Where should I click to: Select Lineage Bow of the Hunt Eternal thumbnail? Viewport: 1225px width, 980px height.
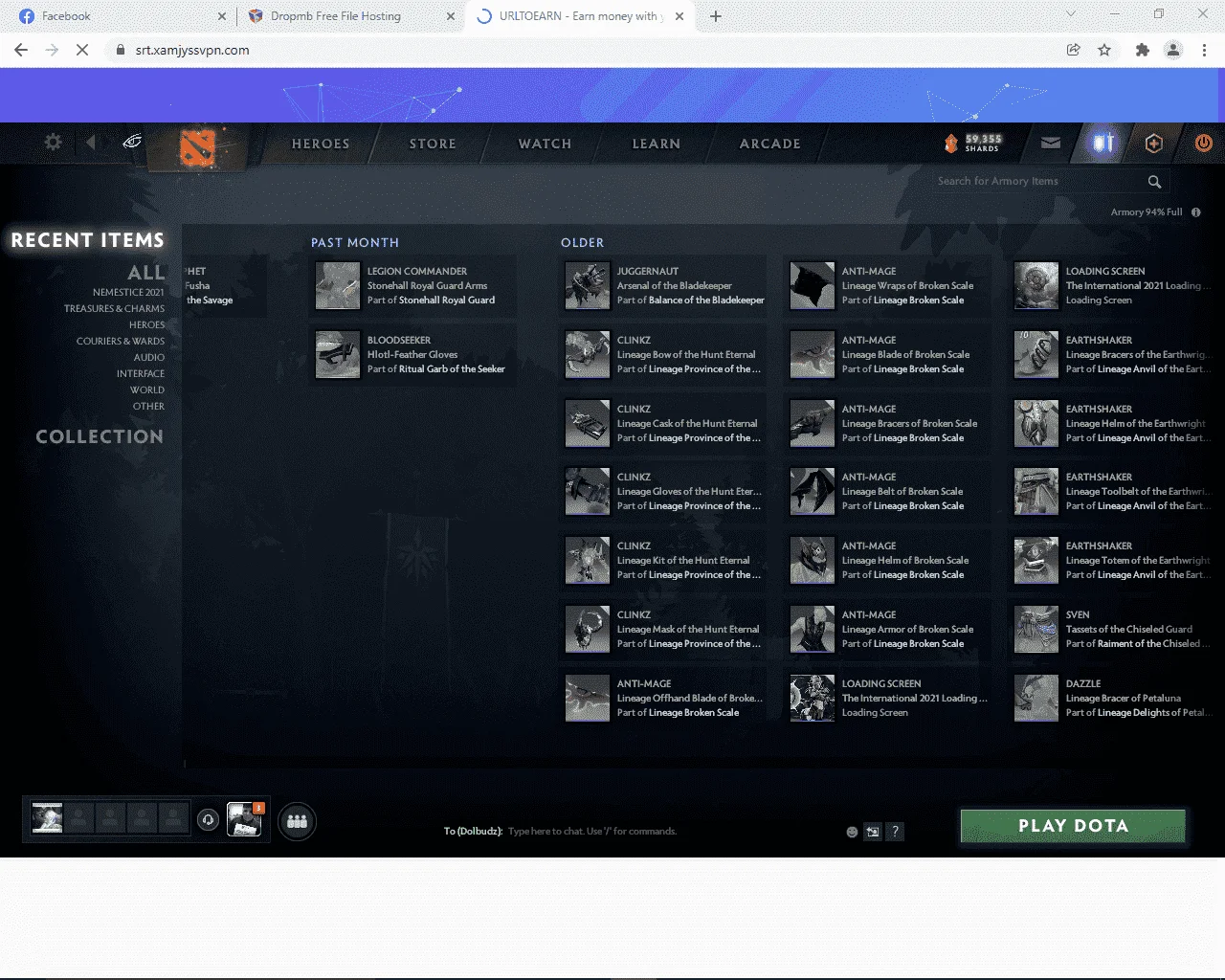588,355
